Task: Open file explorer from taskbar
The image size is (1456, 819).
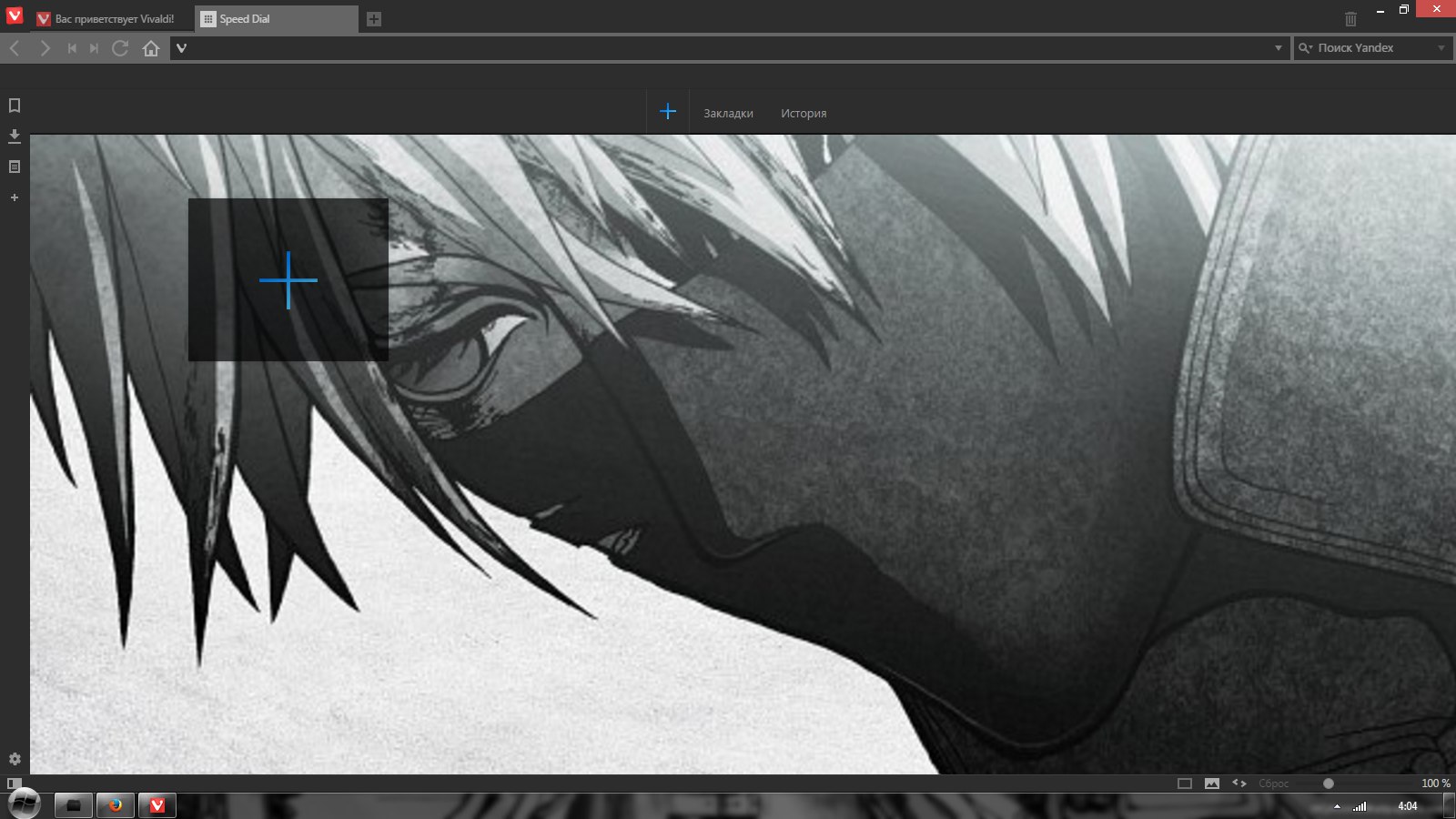Action: coord(74,805)
